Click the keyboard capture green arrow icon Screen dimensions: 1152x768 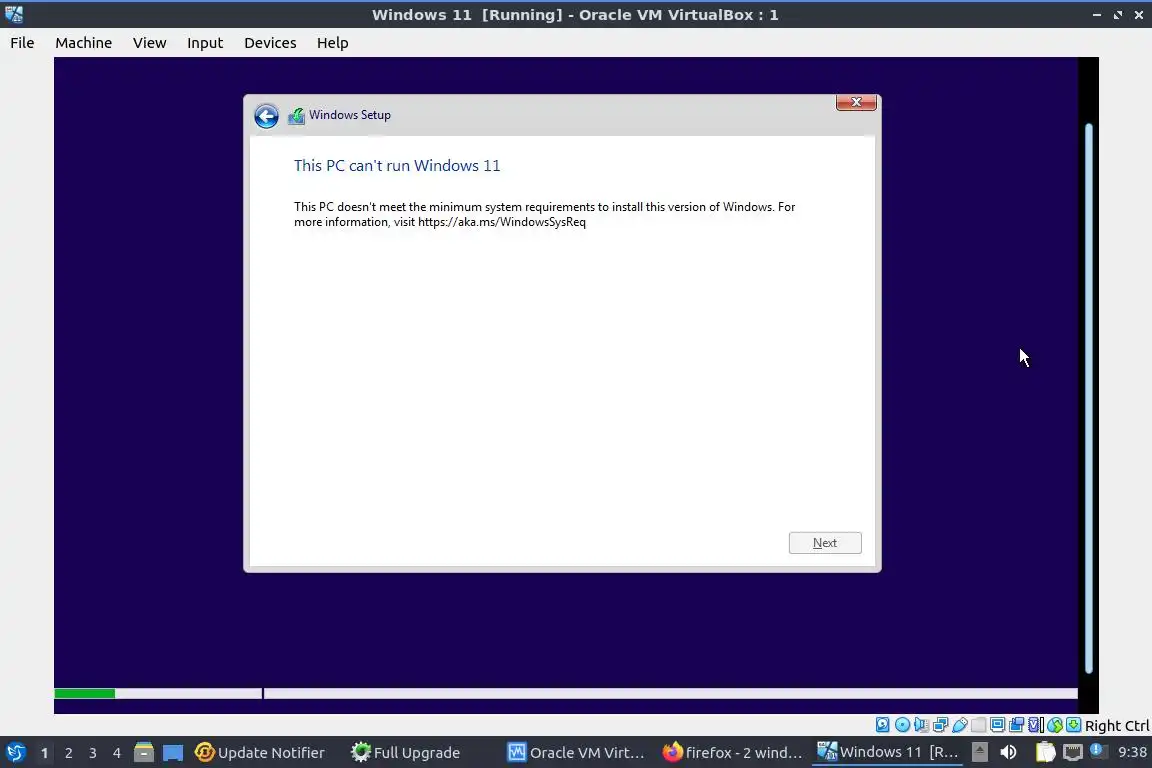coord(1073,725)
